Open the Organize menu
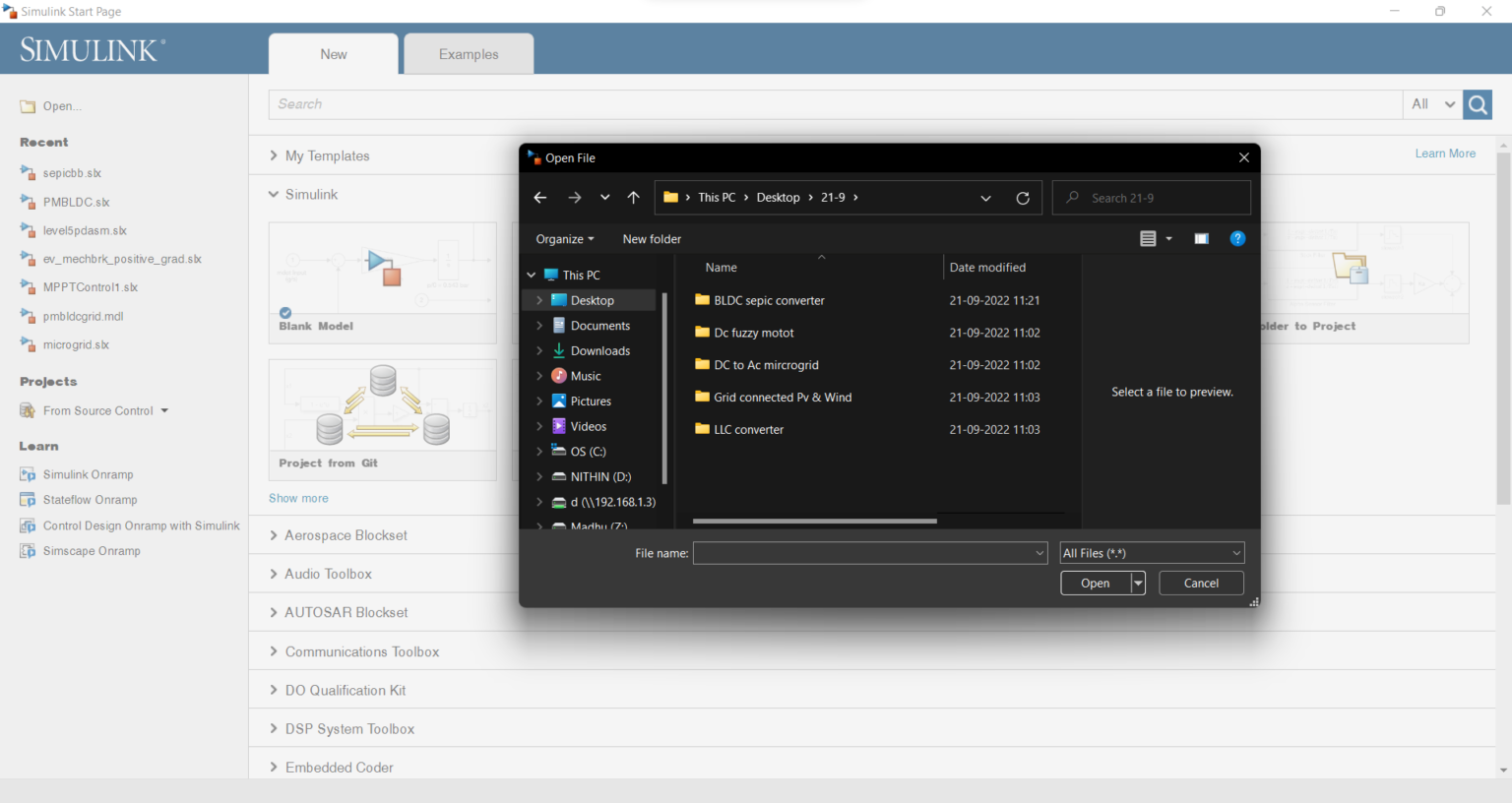The height and width of the screenshot is (803, 1512). coord(565,239)
